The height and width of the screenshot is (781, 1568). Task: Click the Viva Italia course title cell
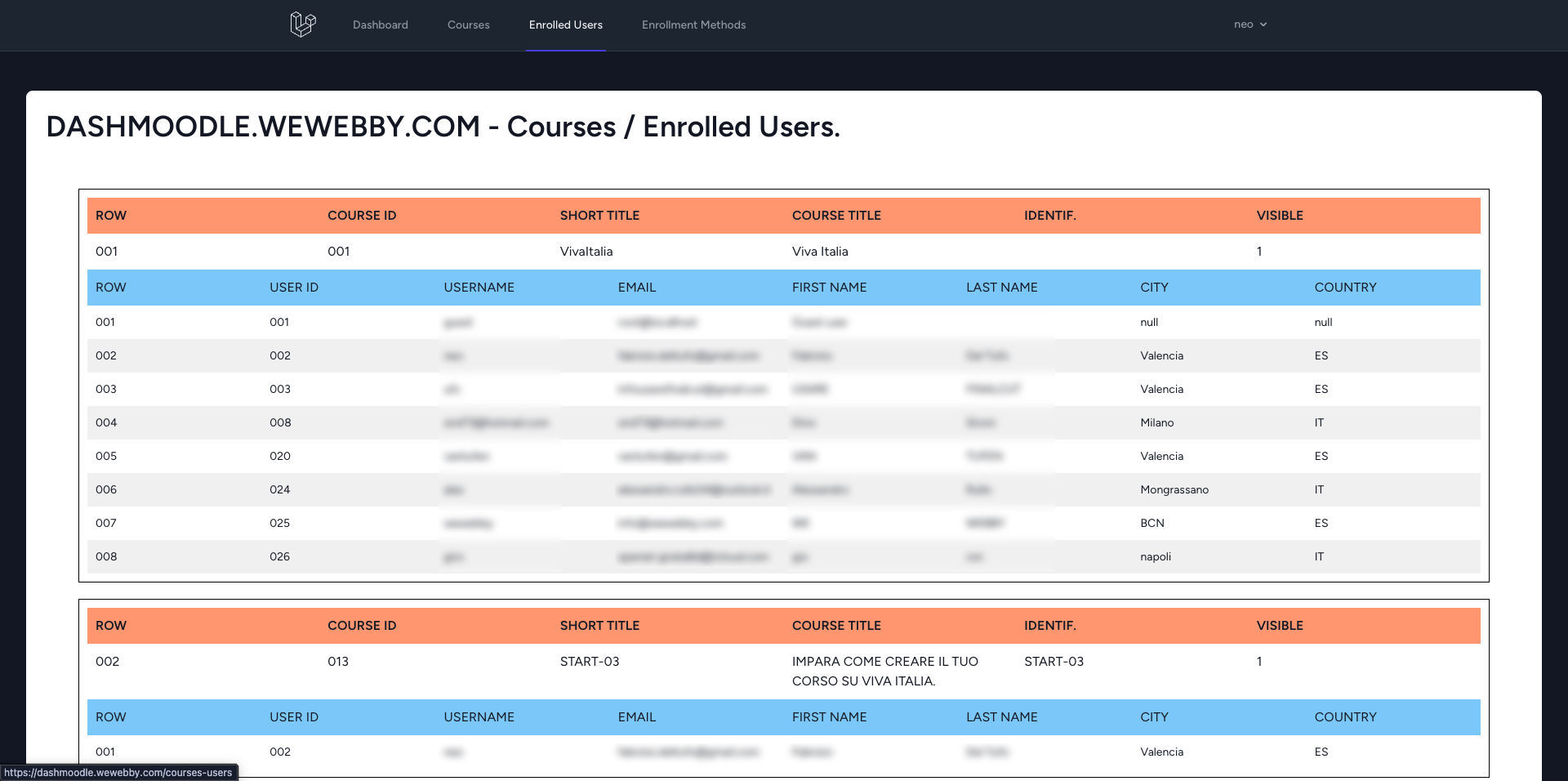coord(820,252)
